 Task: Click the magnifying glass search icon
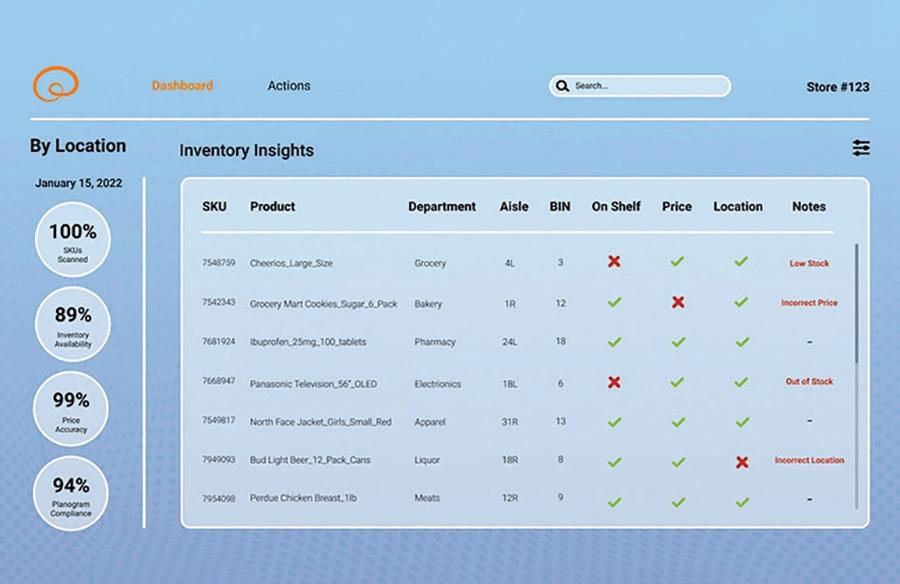tap(563, 86)
